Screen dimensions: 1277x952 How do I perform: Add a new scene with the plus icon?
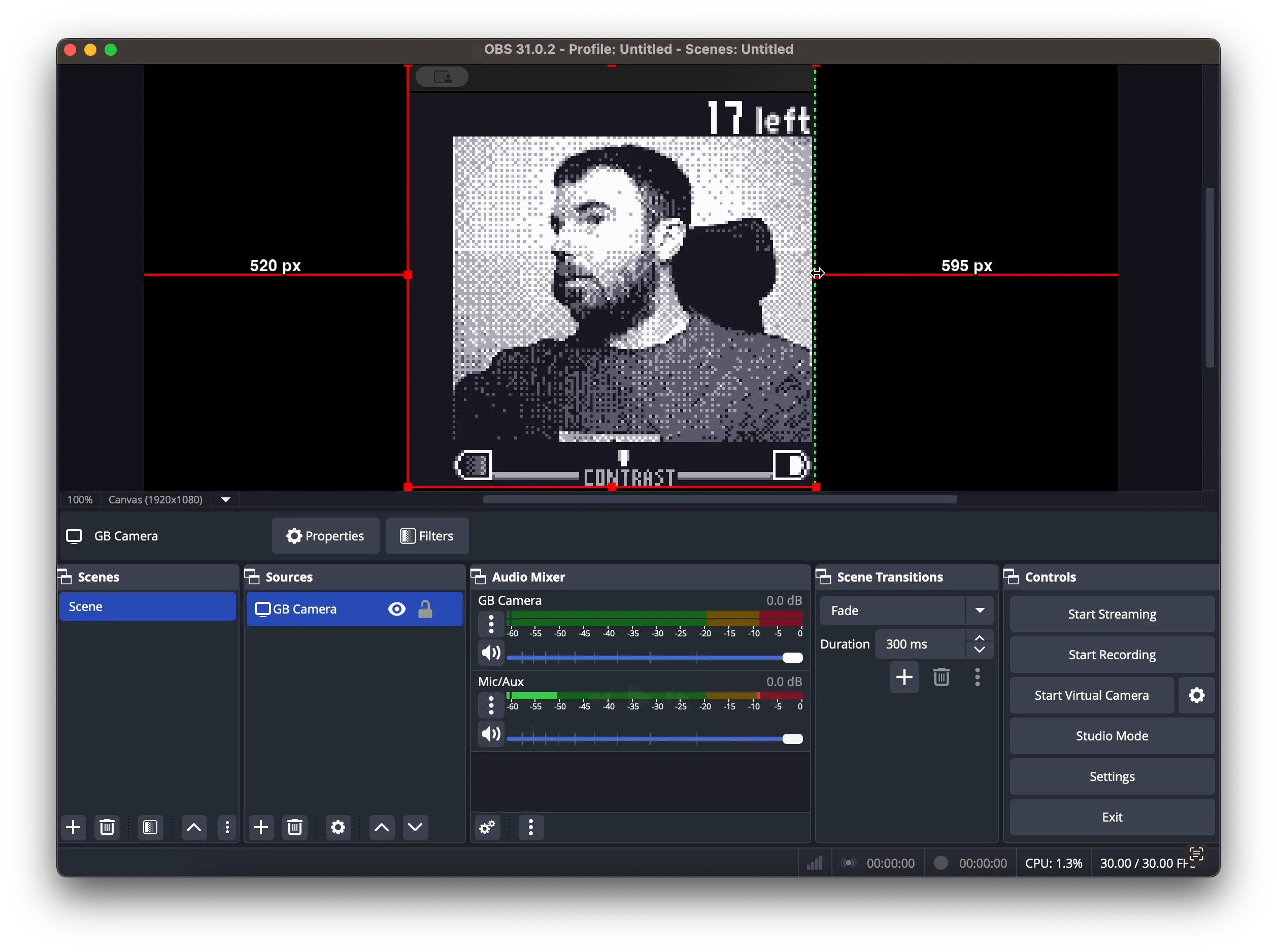click(x=73, y=827)
